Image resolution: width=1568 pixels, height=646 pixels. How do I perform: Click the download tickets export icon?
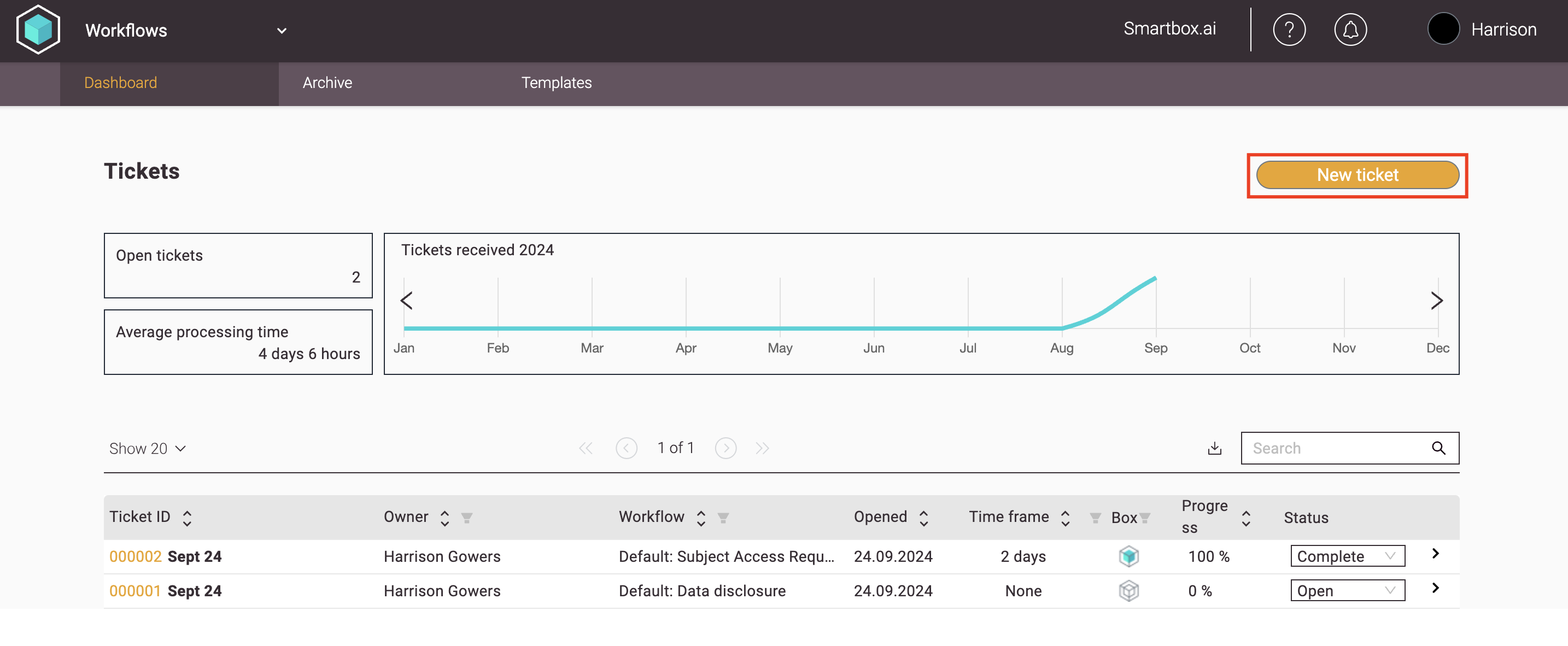point(1214,448)
